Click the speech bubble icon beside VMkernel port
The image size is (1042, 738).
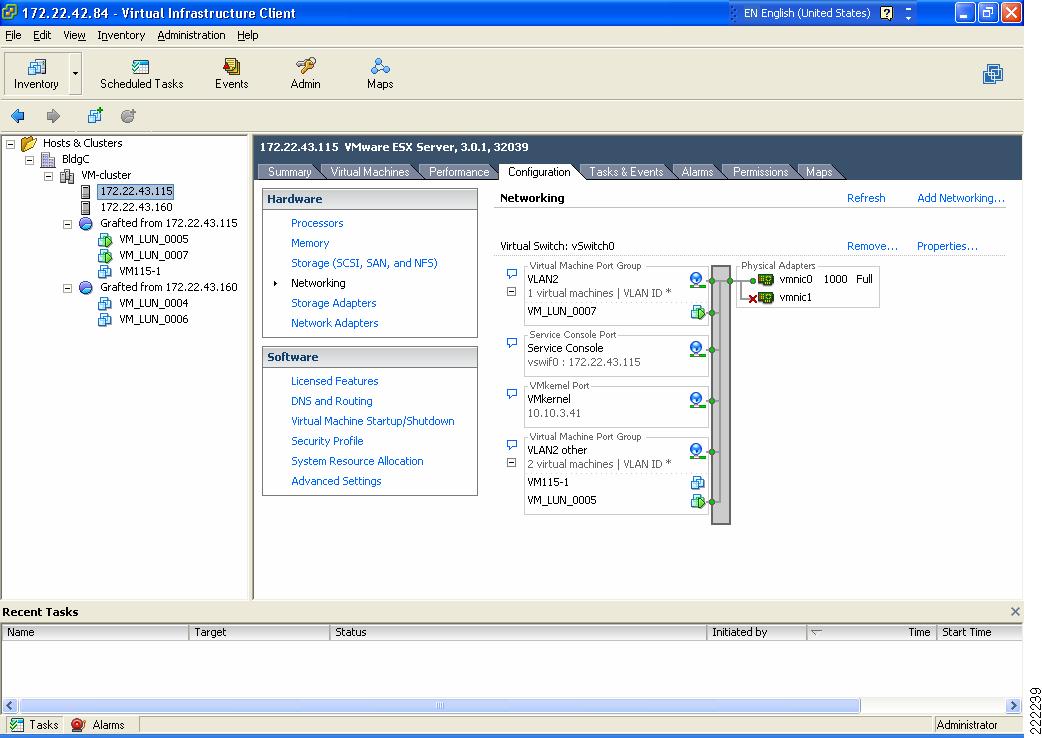pyautogui.click(x=512, y=394)
